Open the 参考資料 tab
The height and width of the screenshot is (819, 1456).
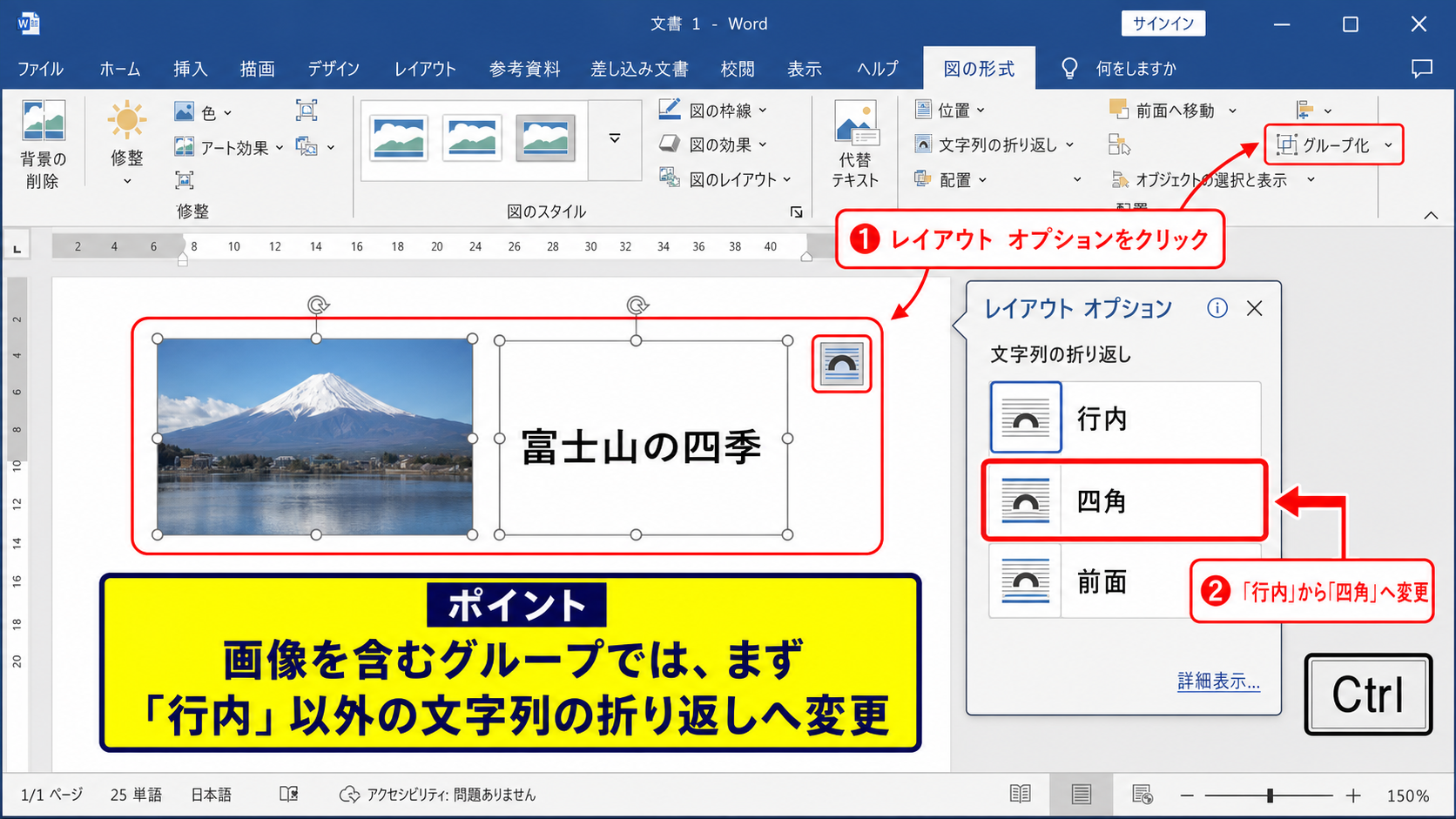pos(524,69)
